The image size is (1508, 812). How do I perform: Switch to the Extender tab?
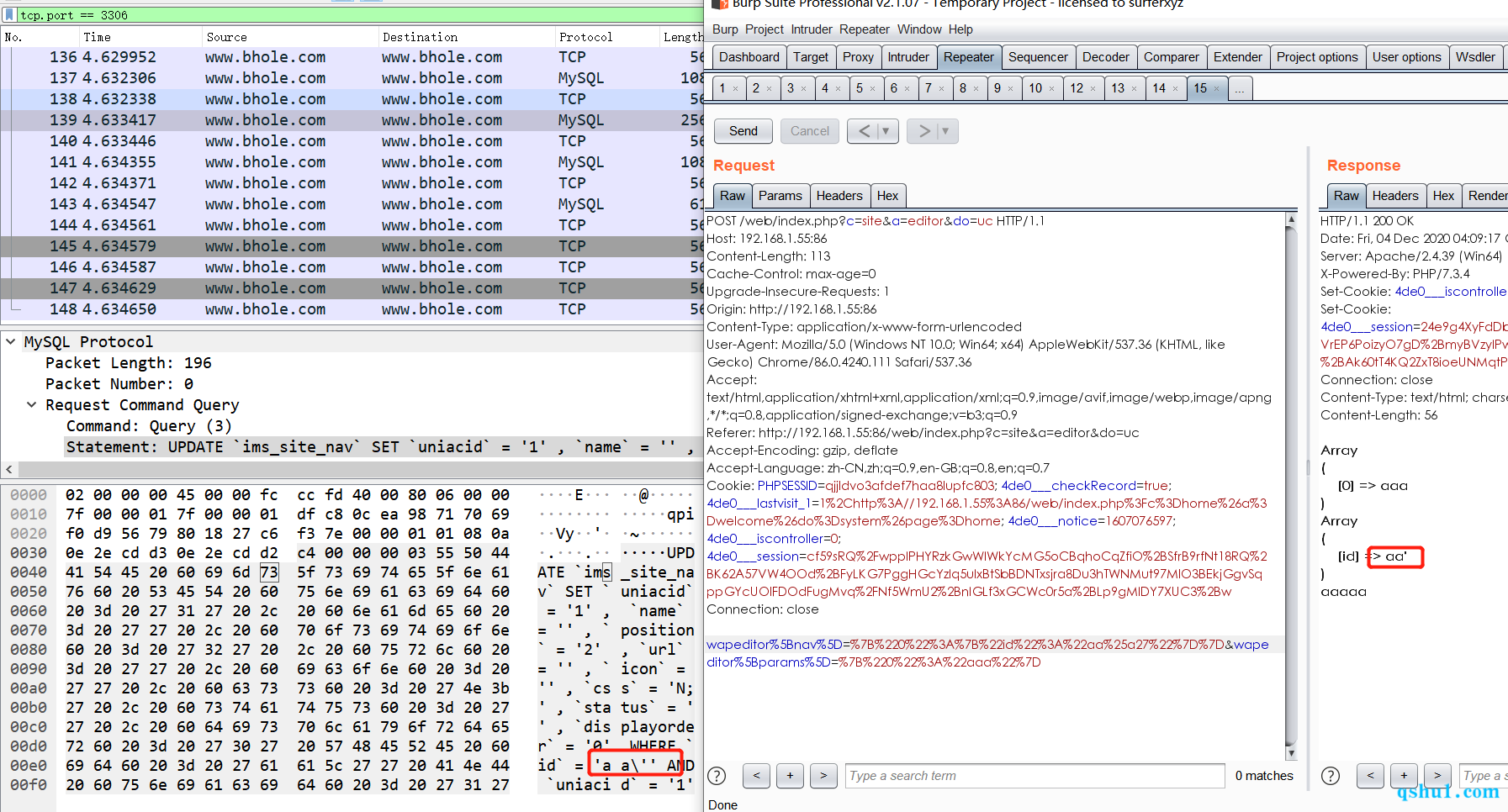[1238, 57]
